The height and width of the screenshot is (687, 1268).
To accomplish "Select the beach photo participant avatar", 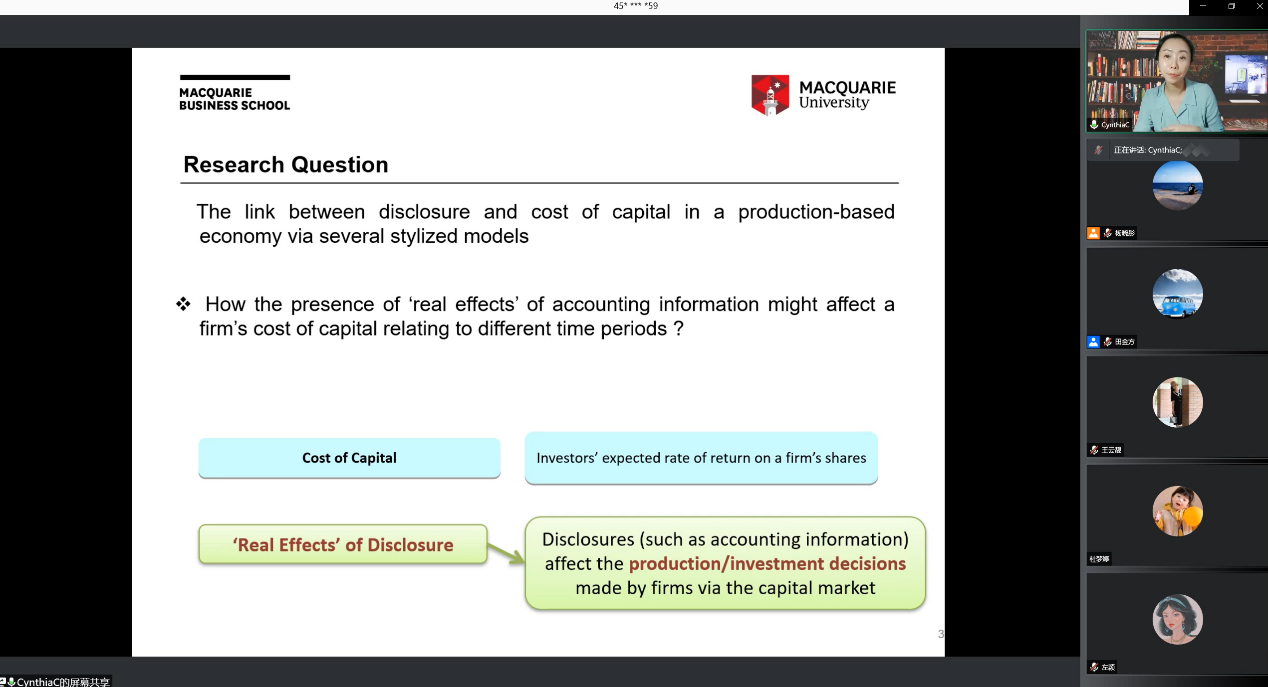I will (x=1177, y=186).
